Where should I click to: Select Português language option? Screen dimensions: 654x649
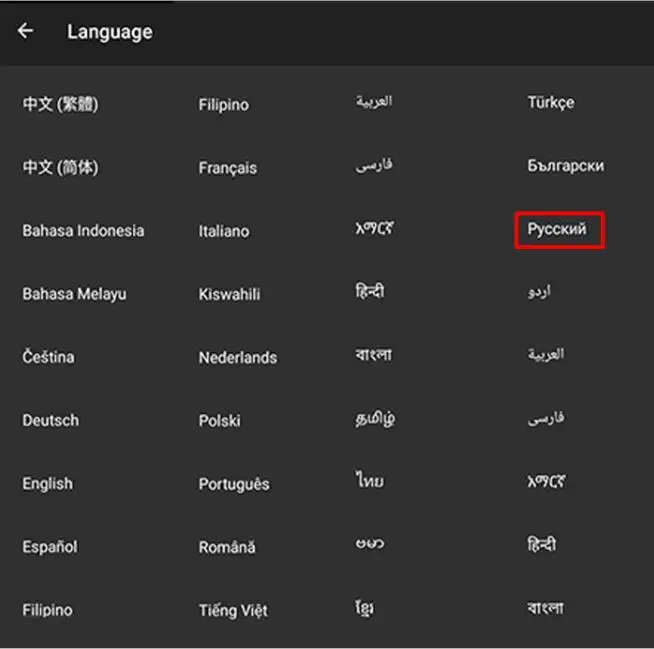(234, 484)
